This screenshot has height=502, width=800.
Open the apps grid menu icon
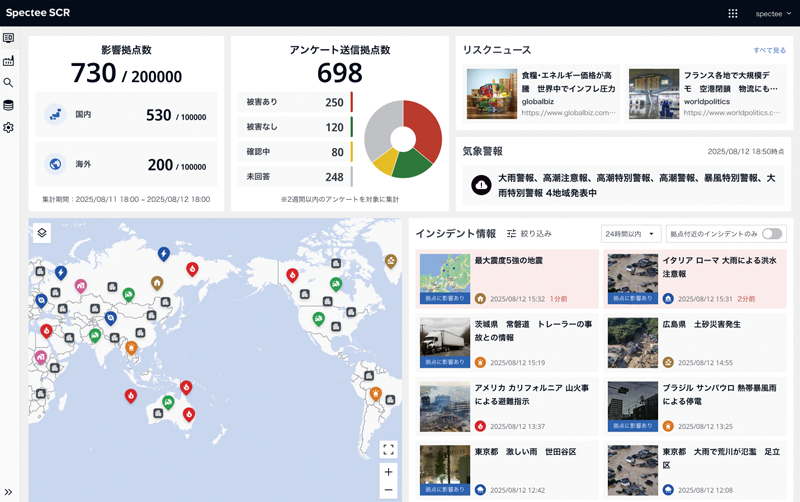(x=733, y=13)
